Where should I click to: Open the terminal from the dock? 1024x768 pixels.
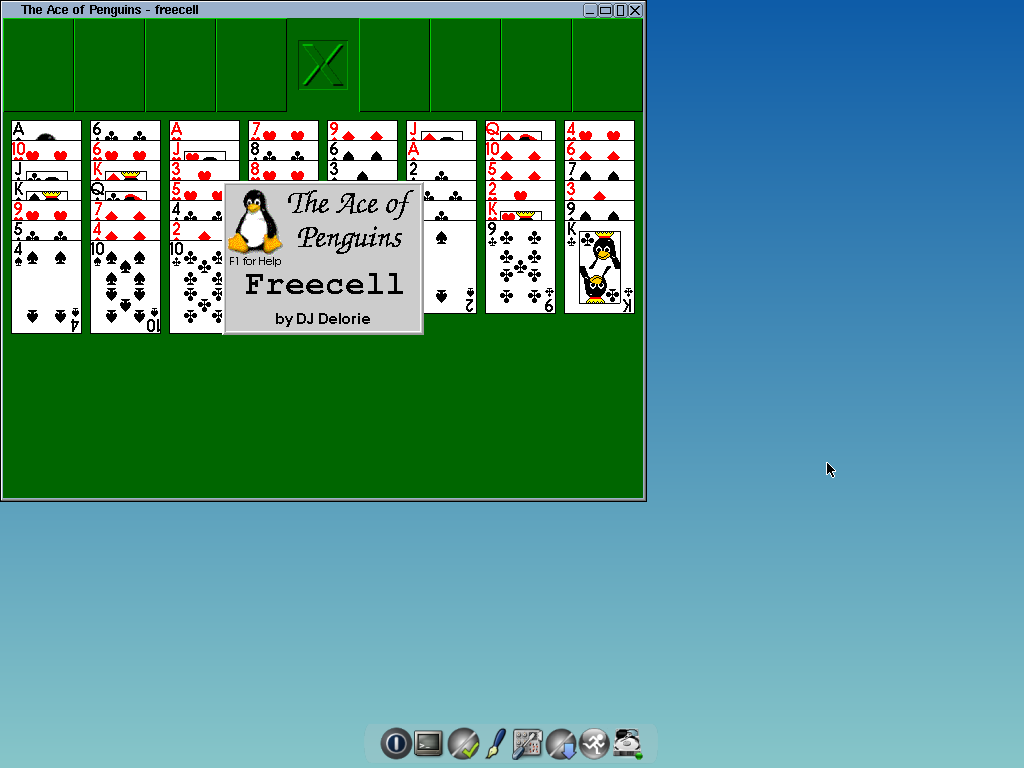[429, 743]
